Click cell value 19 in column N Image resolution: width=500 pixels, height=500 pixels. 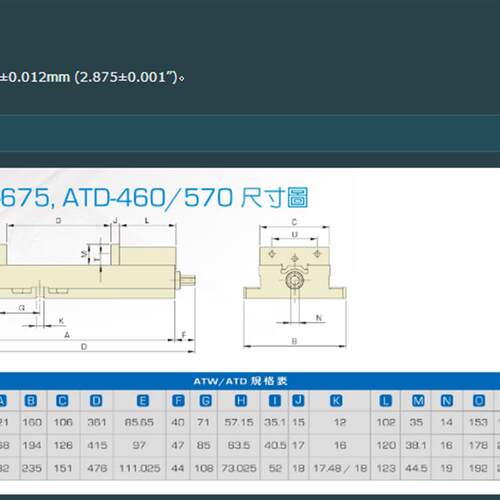pos(446,468)
